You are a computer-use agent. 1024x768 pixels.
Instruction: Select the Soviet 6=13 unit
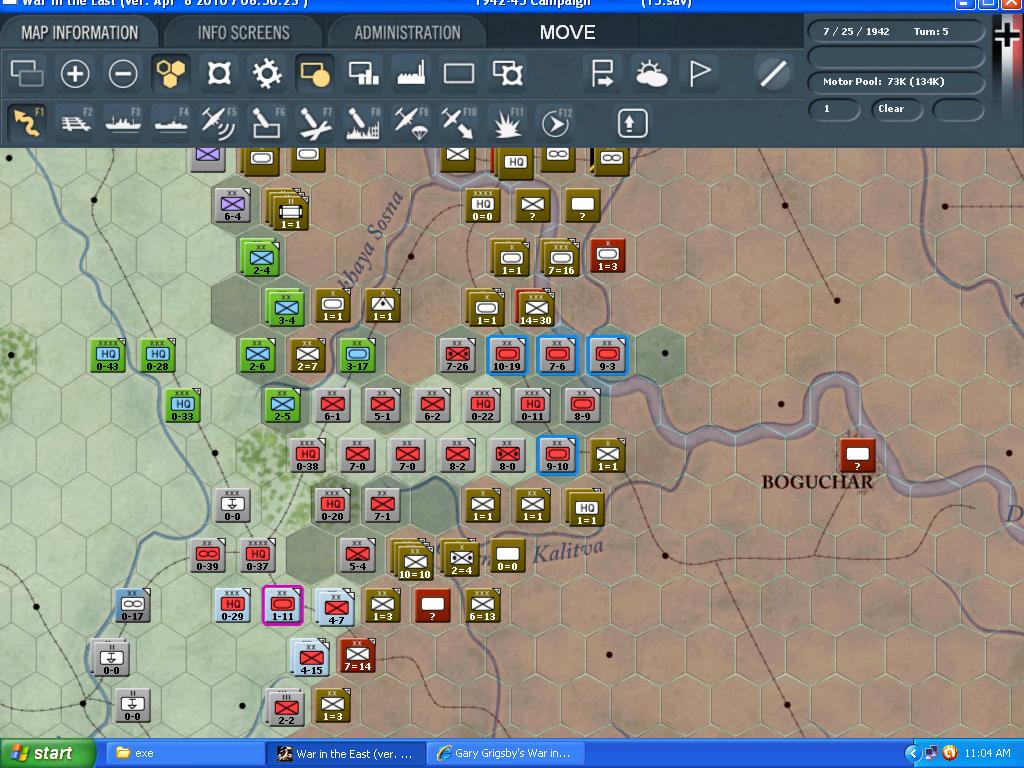click(x=483, y=605)
